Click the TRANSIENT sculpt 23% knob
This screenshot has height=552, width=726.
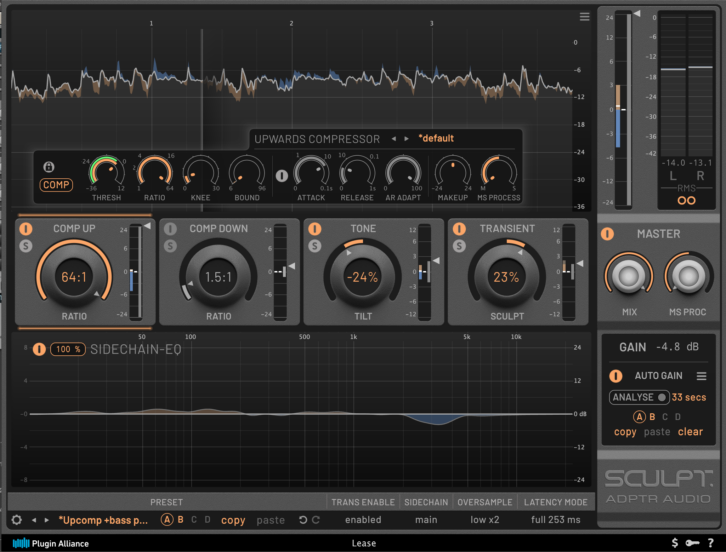tap(507, 276)
